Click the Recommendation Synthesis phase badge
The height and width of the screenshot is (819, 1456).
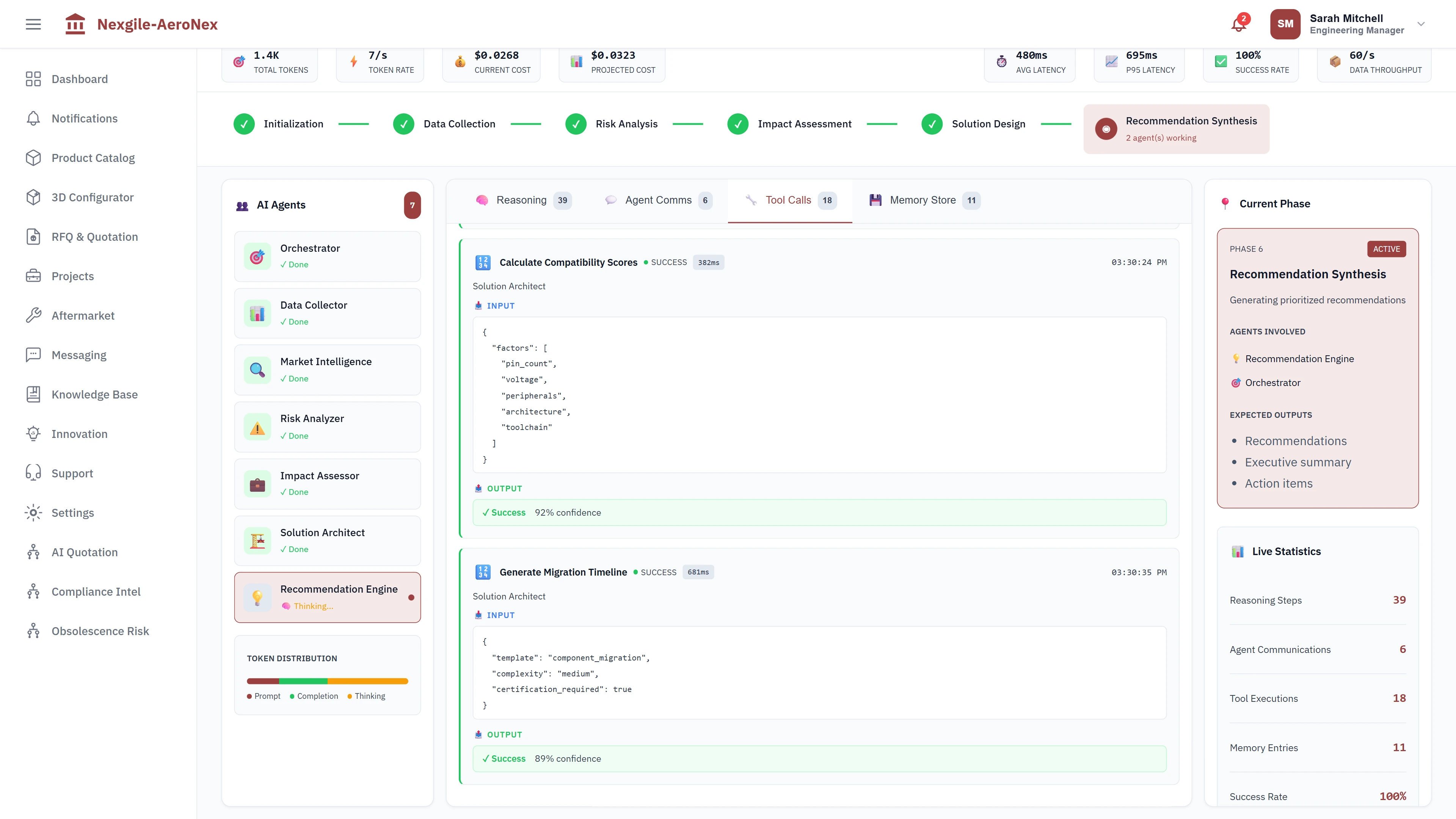pyautogui.click(x=1176, y=128)
